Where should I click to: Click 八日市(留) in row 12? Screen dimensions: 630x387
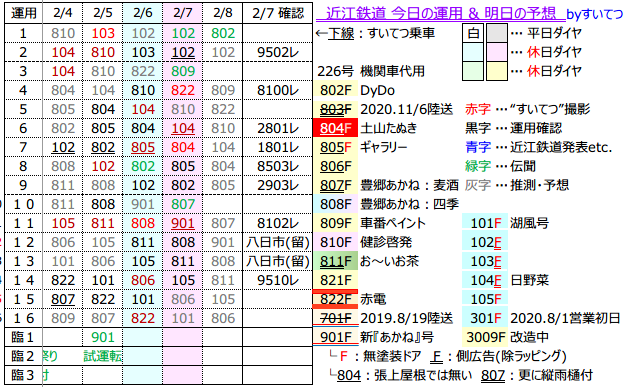point(278,242)
